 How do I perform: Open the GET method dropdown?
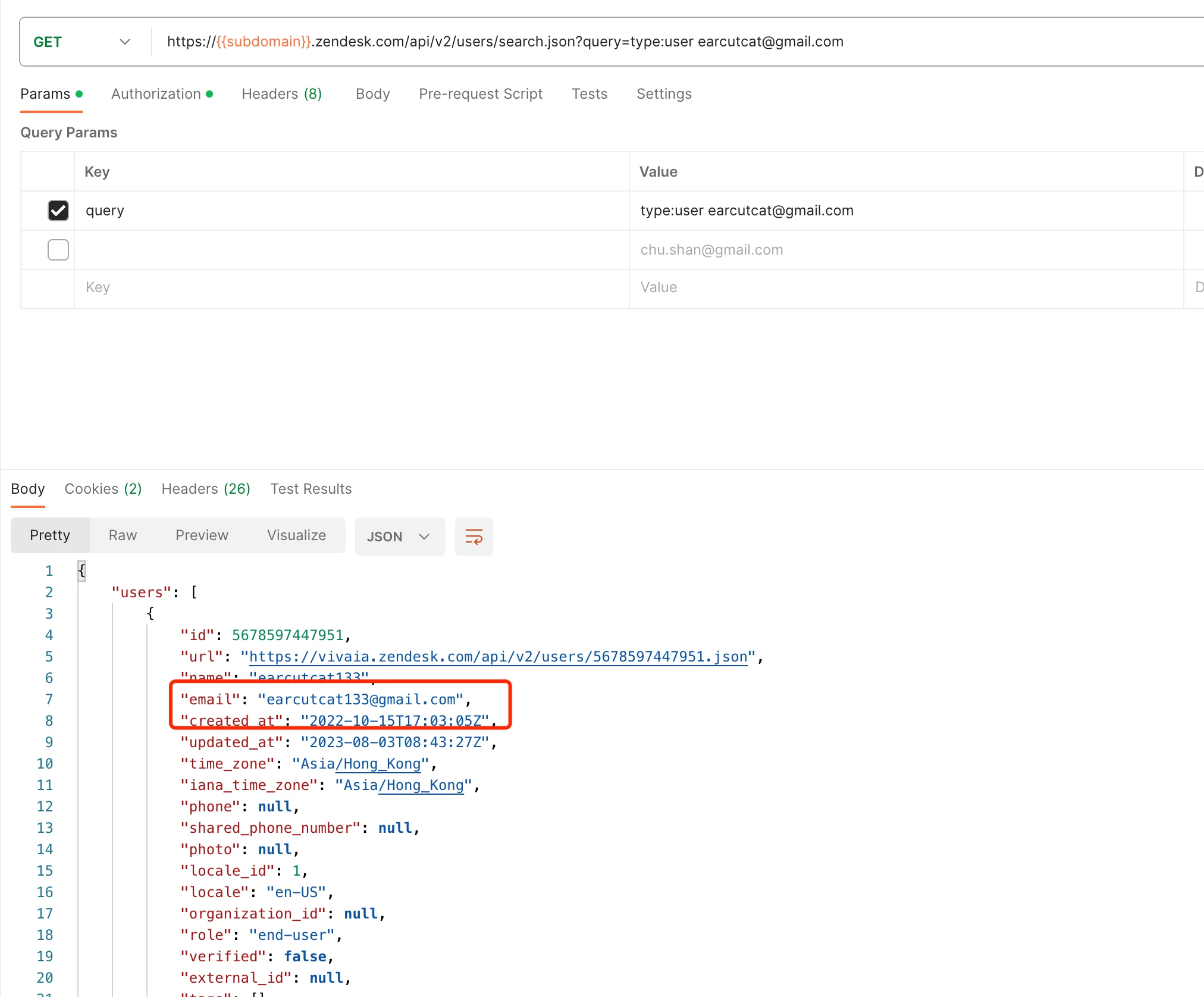click(x=81, y=42)
